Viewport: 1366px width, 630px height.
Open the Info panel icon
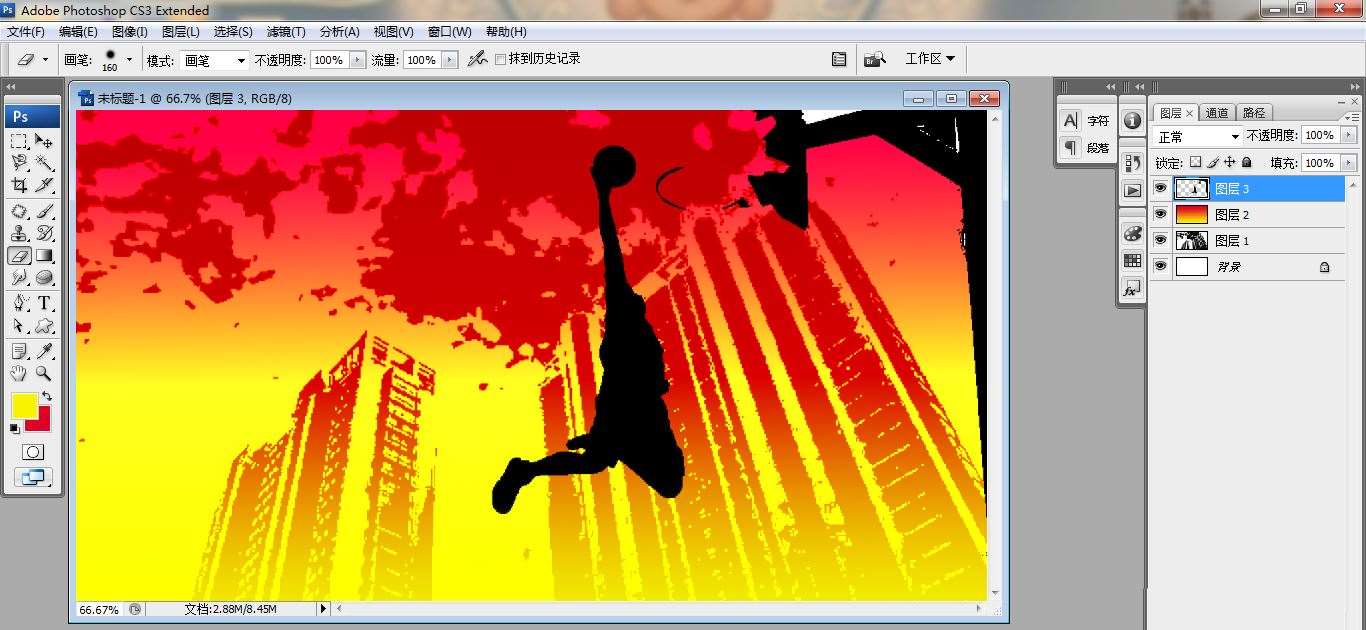pyautogui.click(x=1132, y=120)
